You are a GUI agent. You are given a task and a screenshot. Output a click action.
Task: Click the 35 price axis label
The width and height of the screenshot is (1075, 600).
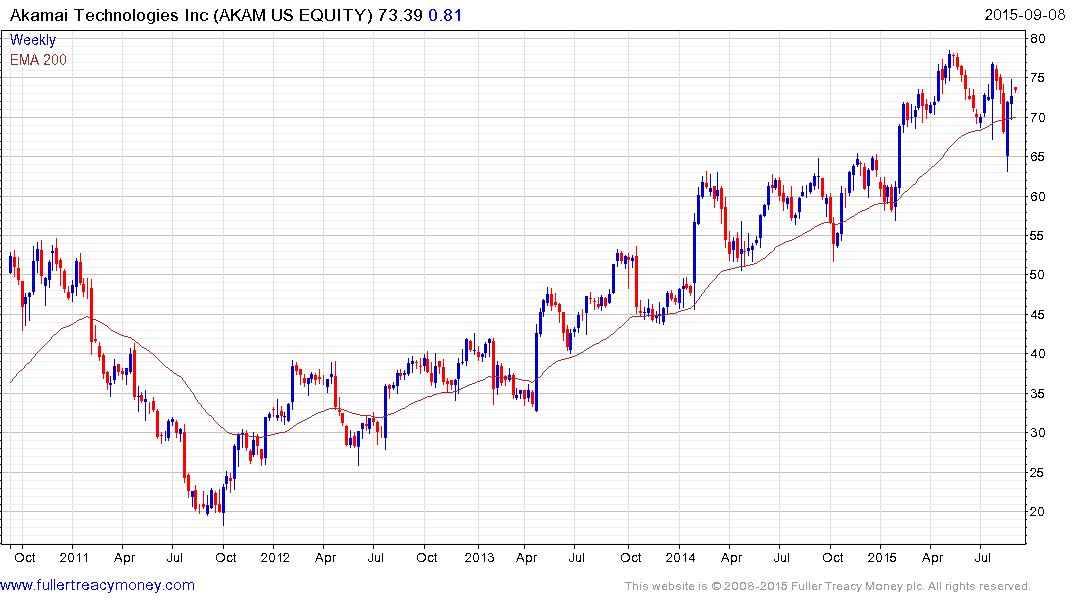click(1038, 394)
